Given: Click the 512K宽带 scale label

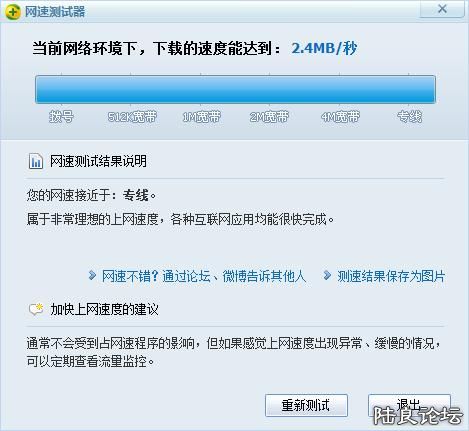Looking at the screenshot, I should (x=132, y=117).
